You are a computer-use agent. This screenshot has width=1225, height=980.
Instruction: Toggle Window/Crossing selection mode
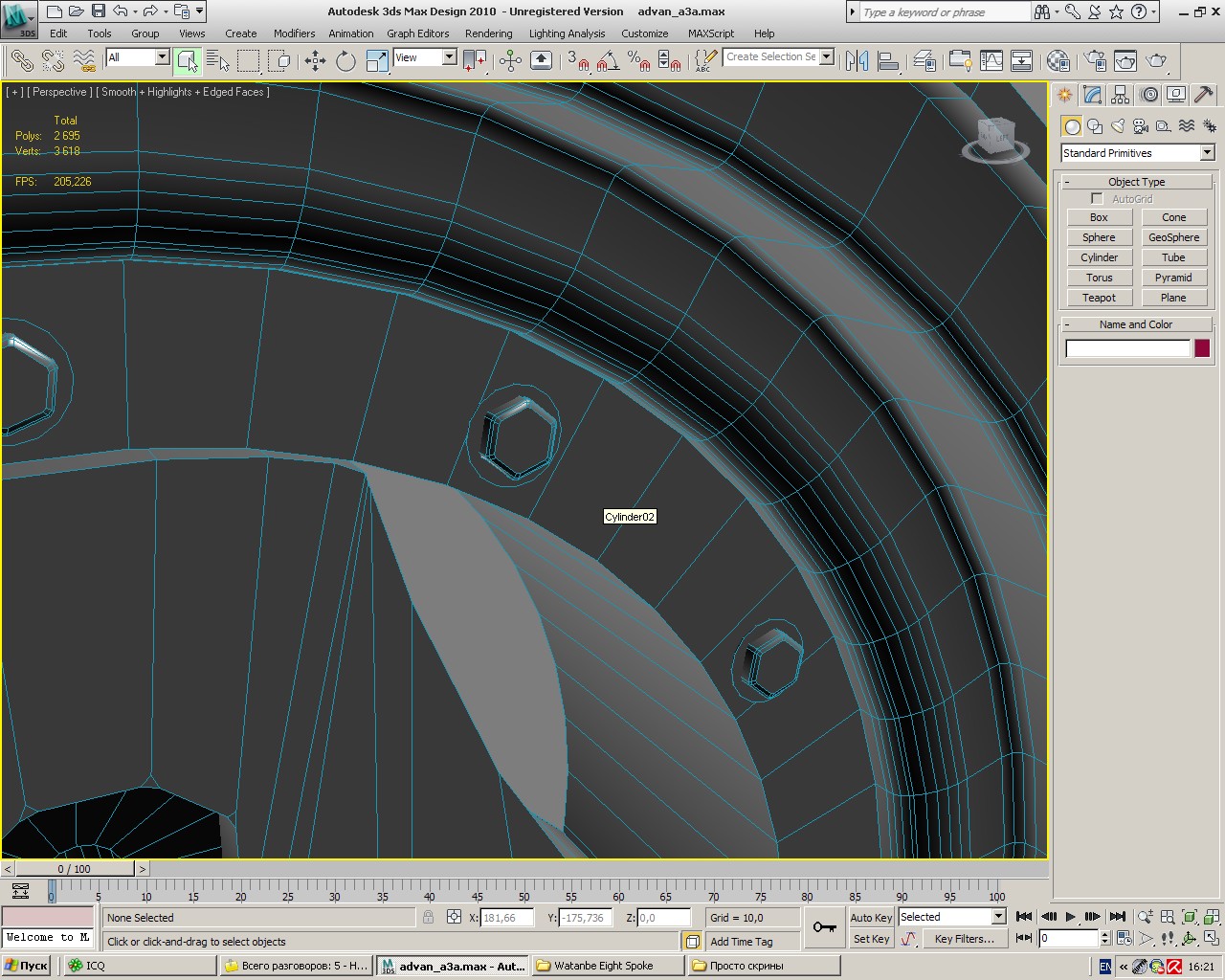point(279,61)
